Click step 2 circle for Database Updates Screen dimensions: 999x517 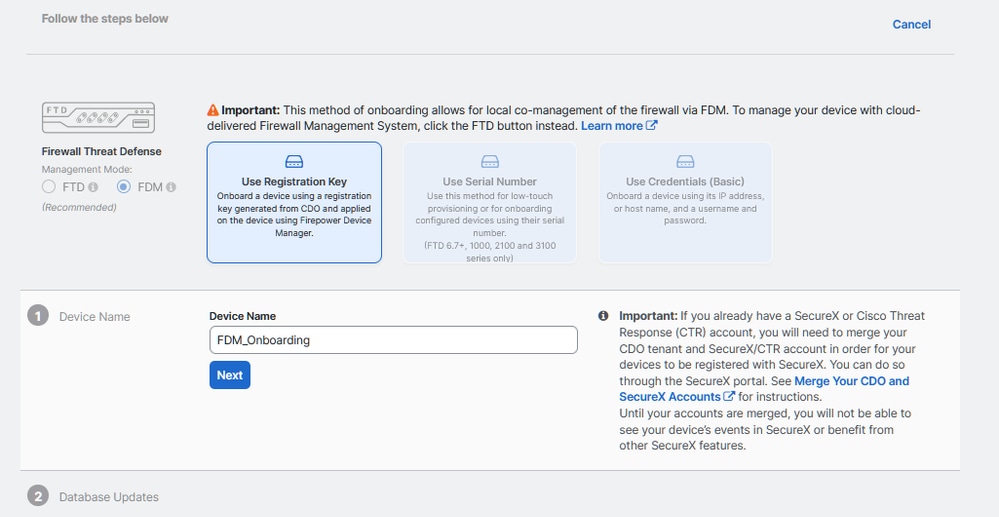click(38, 496)
